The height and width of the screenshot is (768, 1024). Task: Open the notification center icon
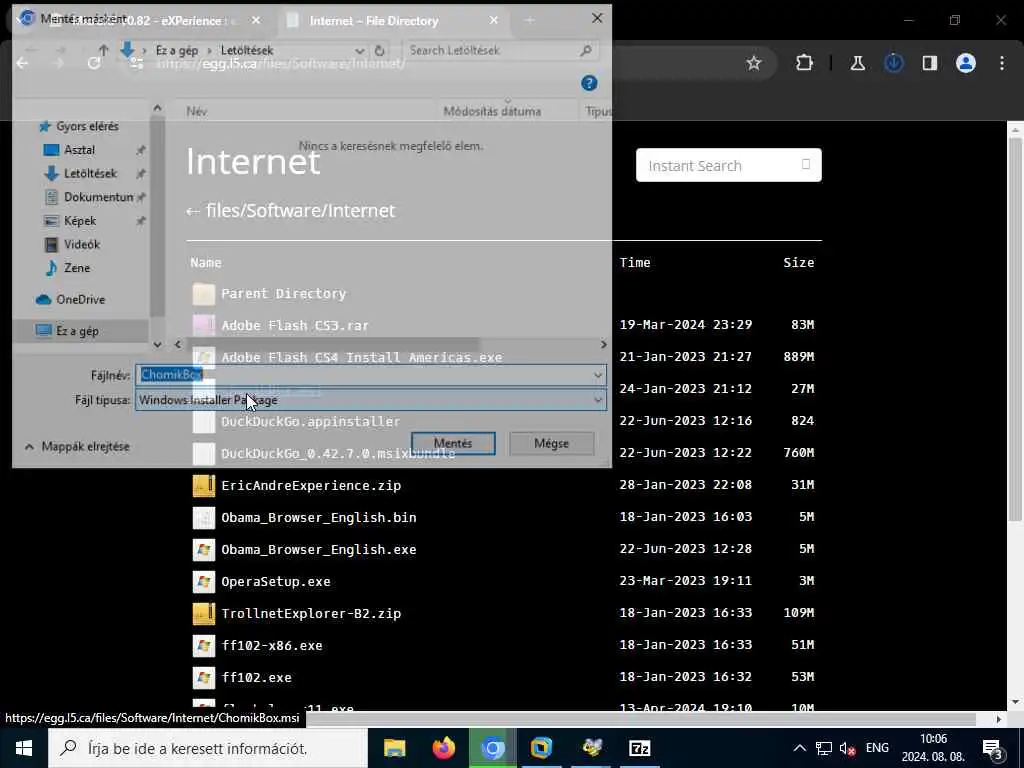tap(992, 748)
